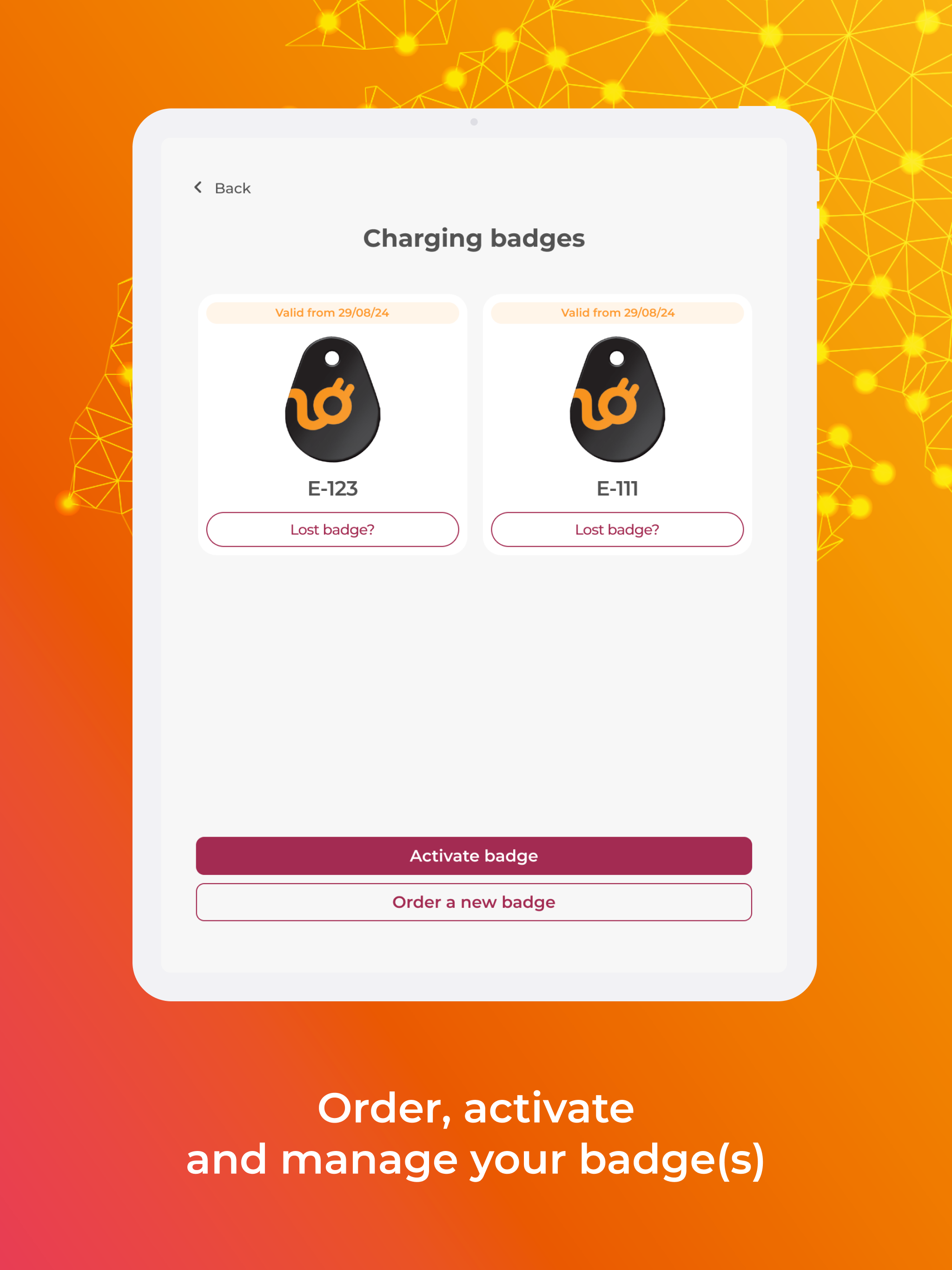Screen dimensions: 952x1270
Task: Tap the key ring hole on the E-111 fob
Action: pyautogui.click(x=617, y=358)
